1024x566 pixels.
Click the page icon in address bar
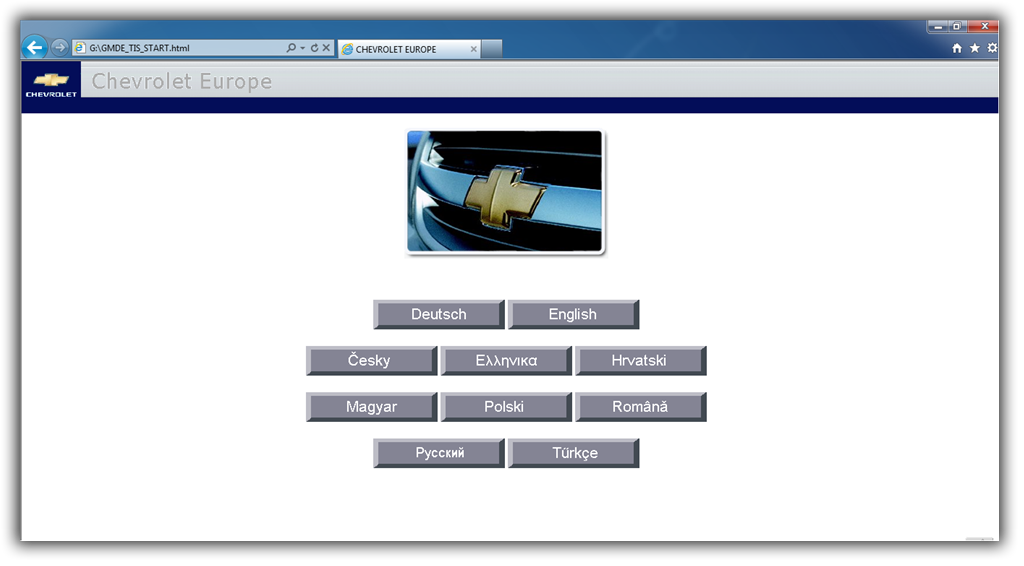80,48
